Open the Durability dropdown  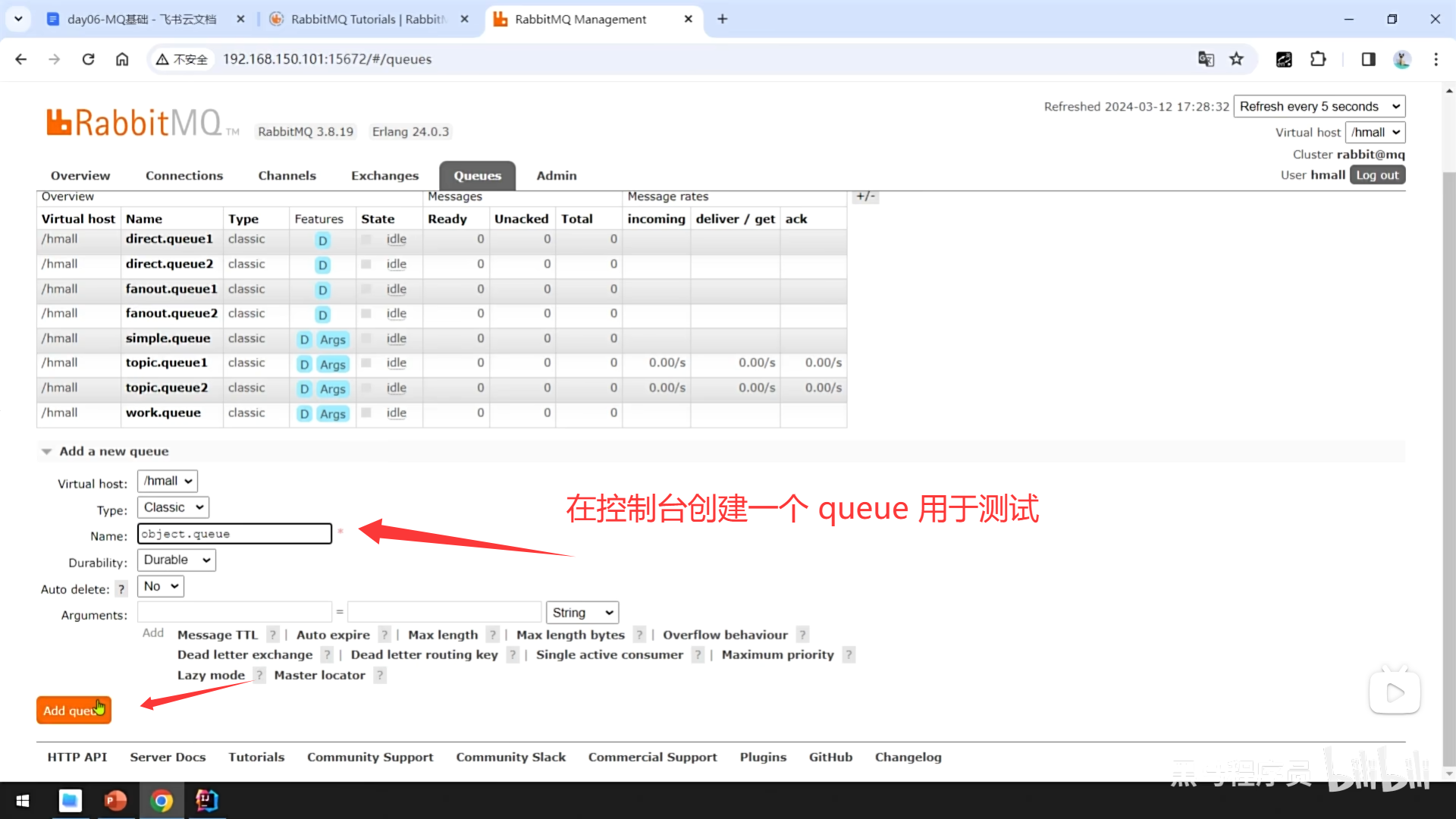(176, 560)
